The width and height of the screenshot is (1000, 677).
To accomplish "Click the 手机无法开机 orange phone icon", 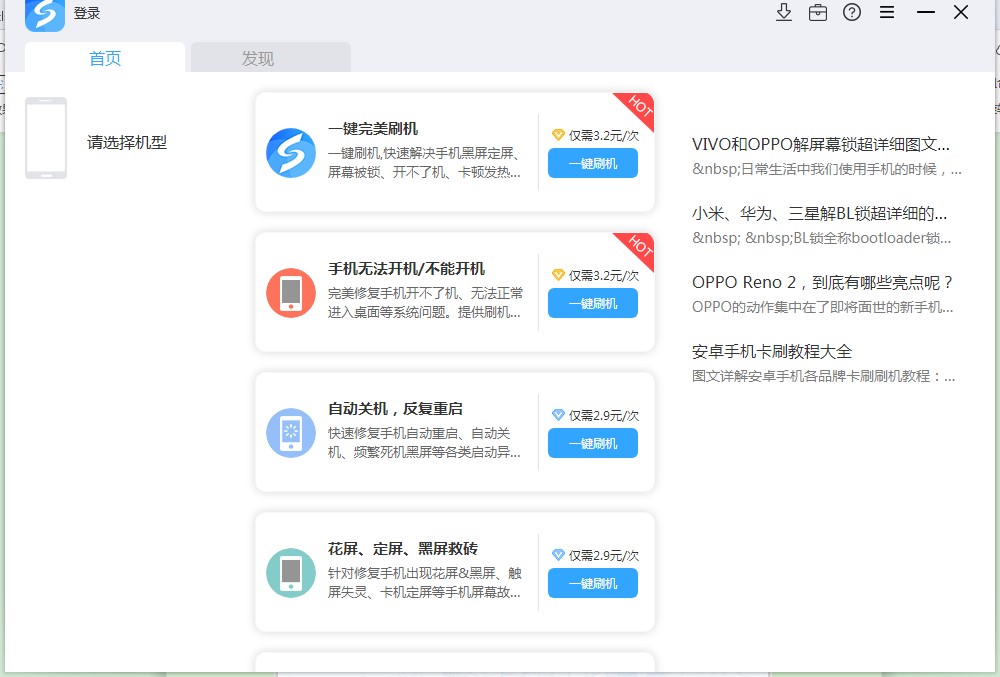I will (x=291, y=293).
